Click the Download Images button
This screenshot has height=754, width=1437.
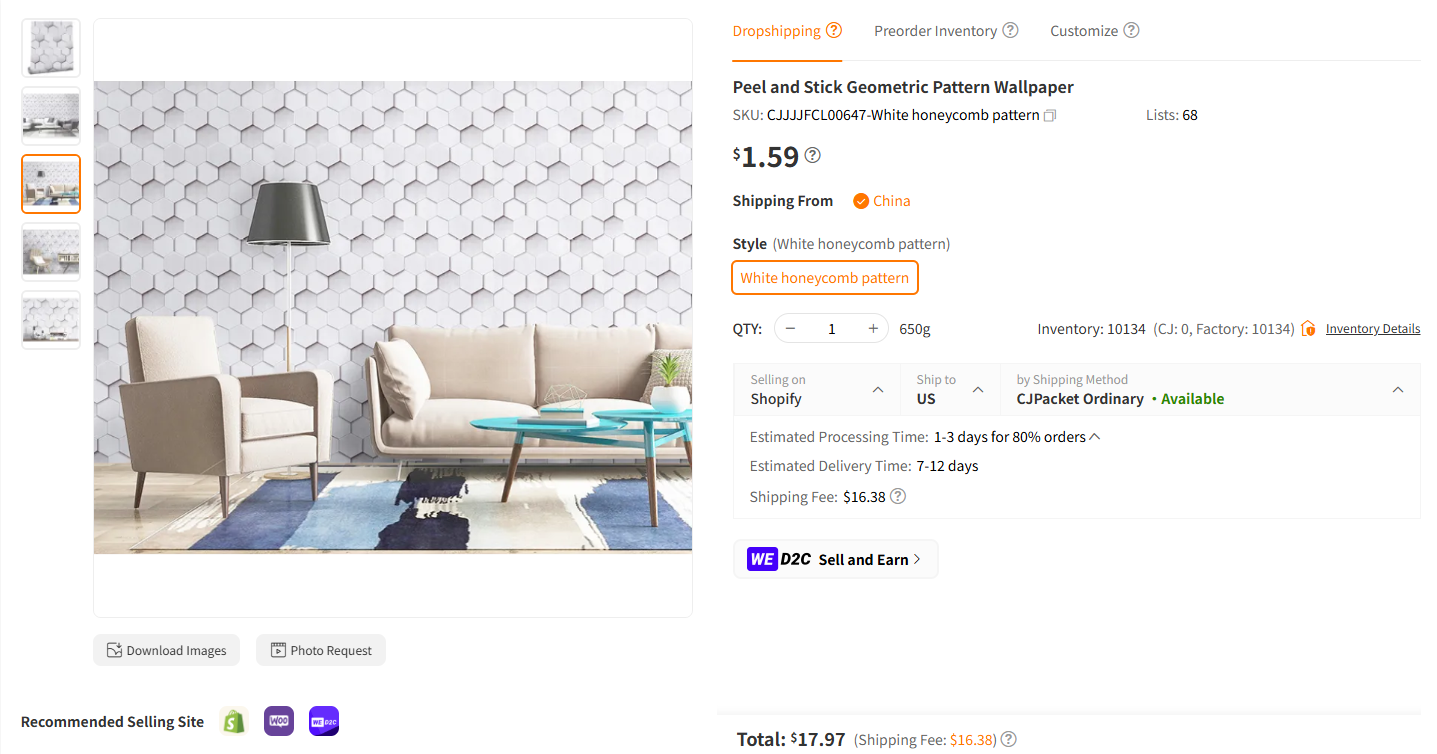point(167,650)
